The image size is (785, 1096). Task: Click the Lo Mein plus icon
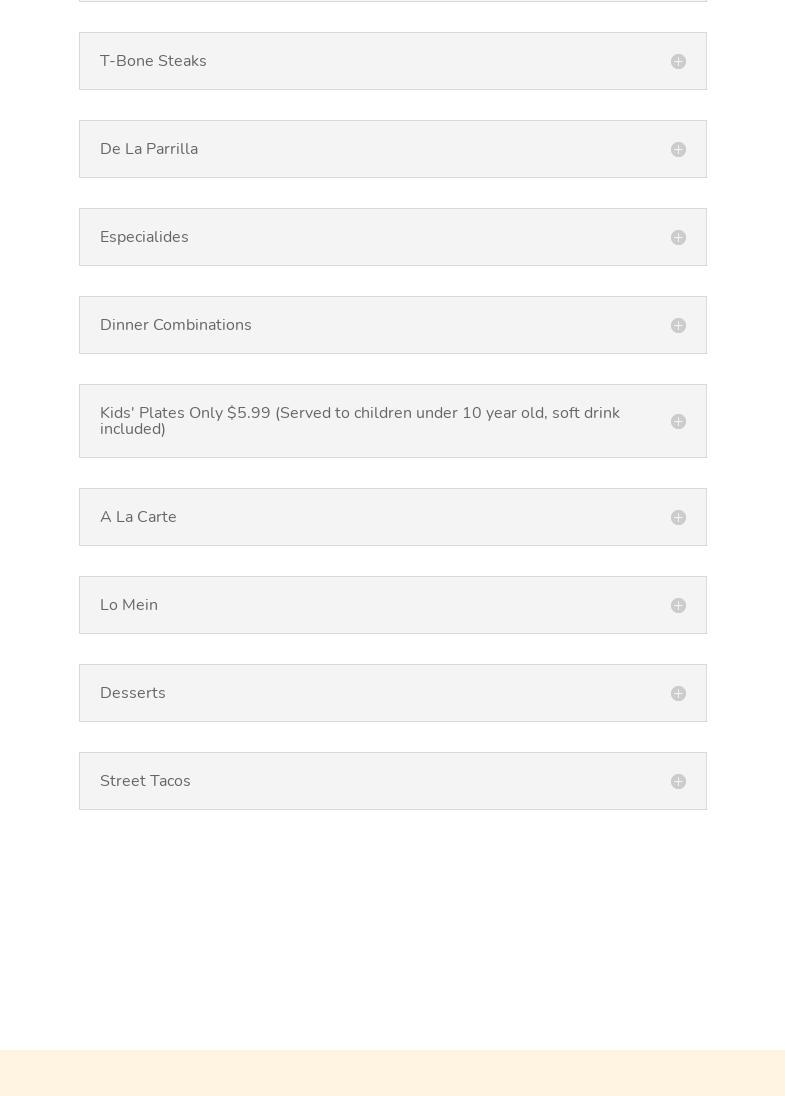point(678,606)
